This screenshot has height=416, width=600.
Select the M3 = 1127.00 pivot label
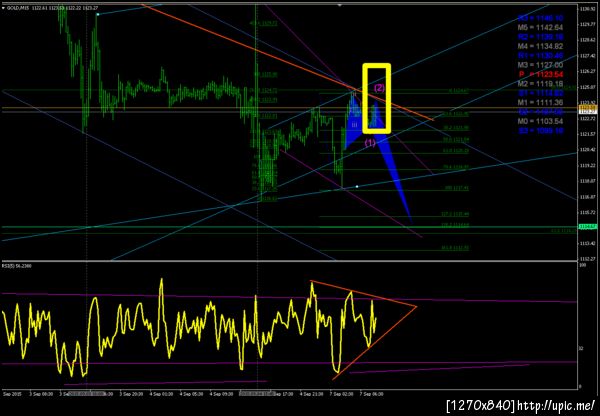(x=540, y=65)
